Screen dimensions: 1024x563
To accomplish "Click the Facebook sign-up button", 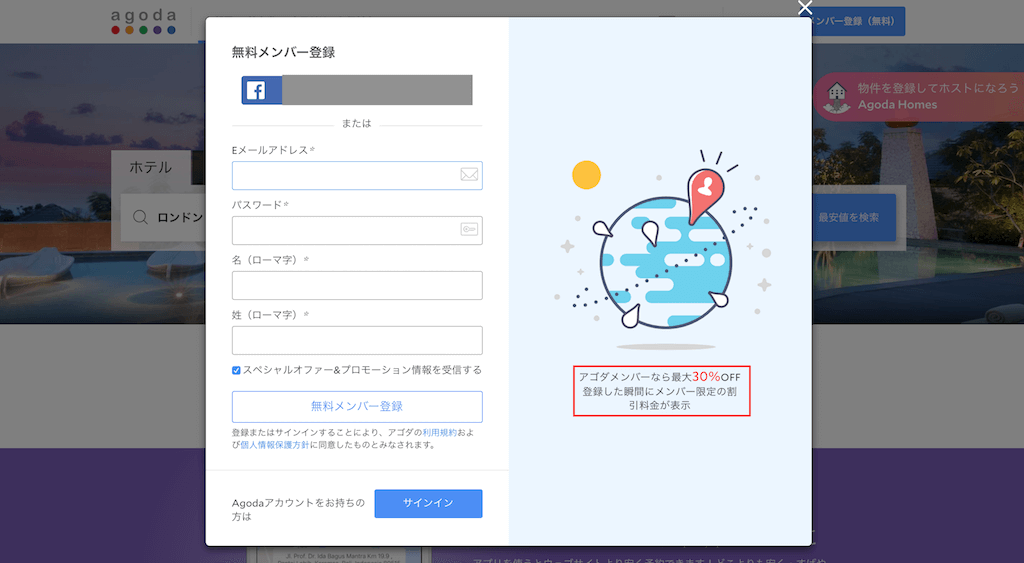I will point(357,90).
